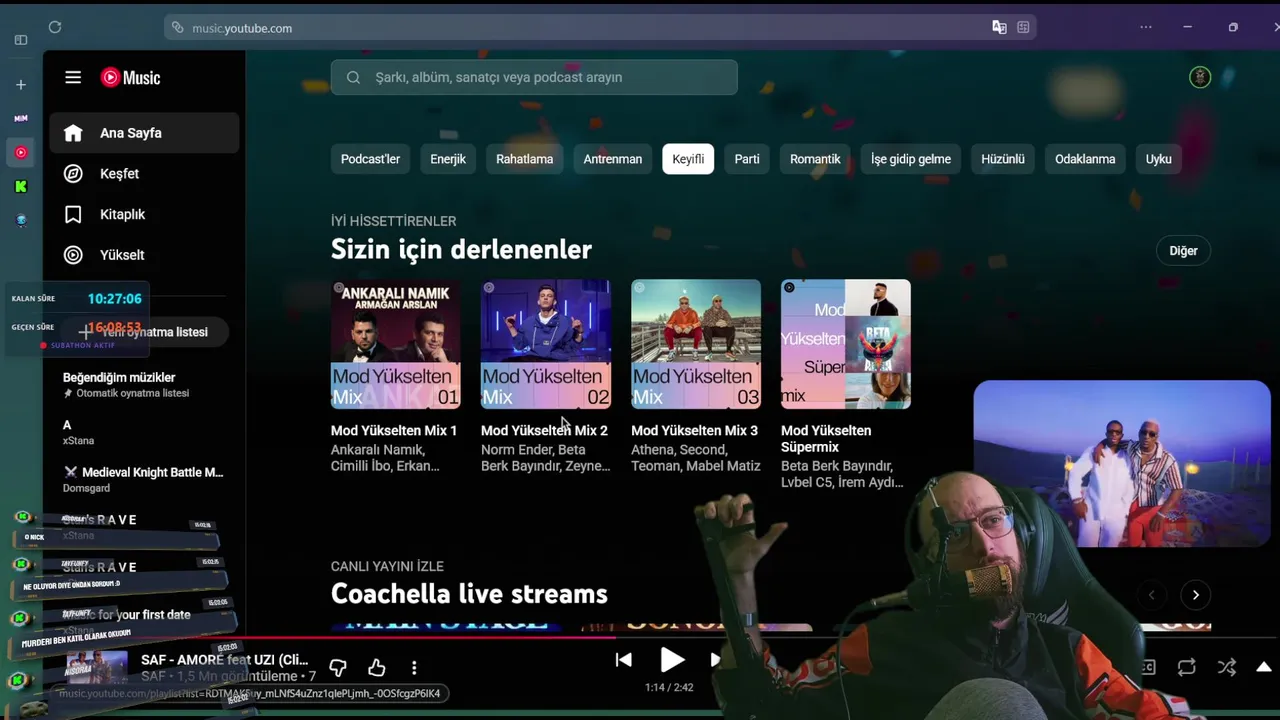Open Medieval Knight Battle playlist
The height and width of the screenshot is (720, 1280).
click(144, 480)
